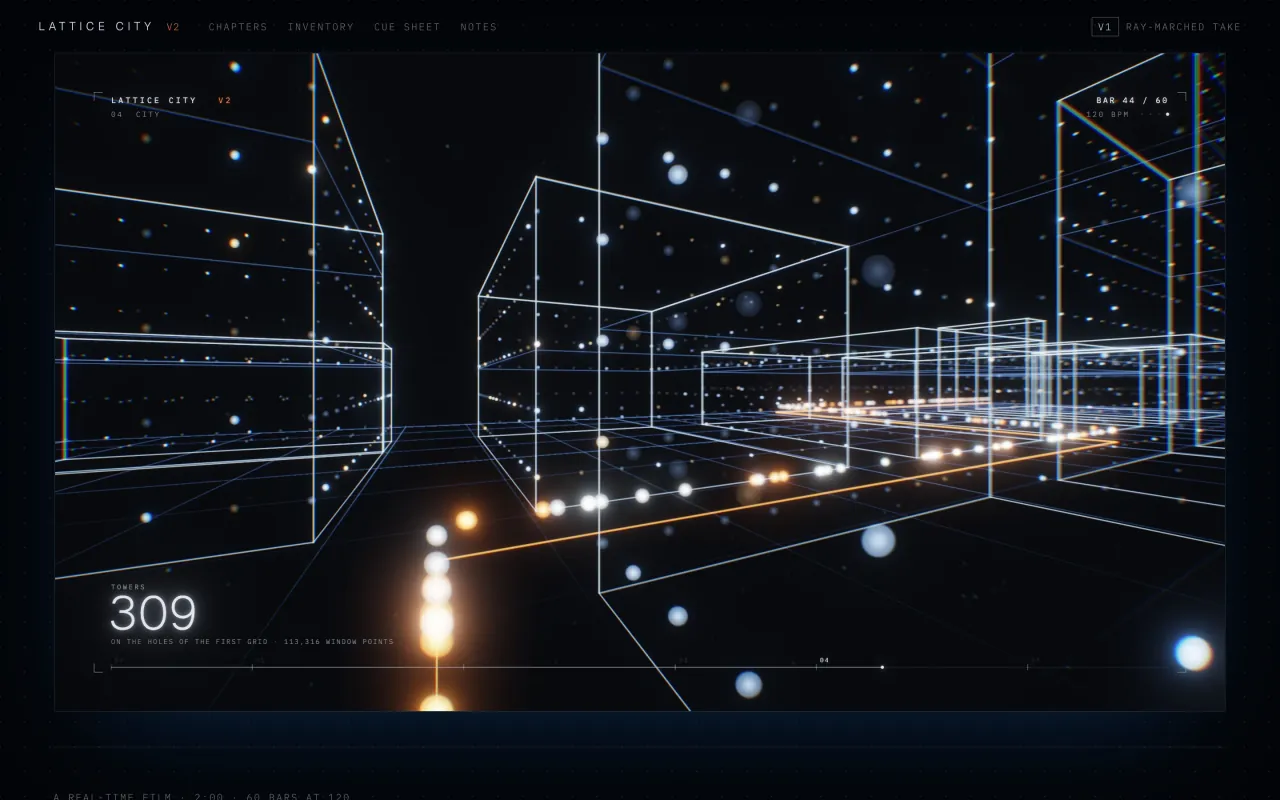Click the "04 CITY" chapter label
The width and height of the screenshot is (1280, 800).
tap(135, 114)
